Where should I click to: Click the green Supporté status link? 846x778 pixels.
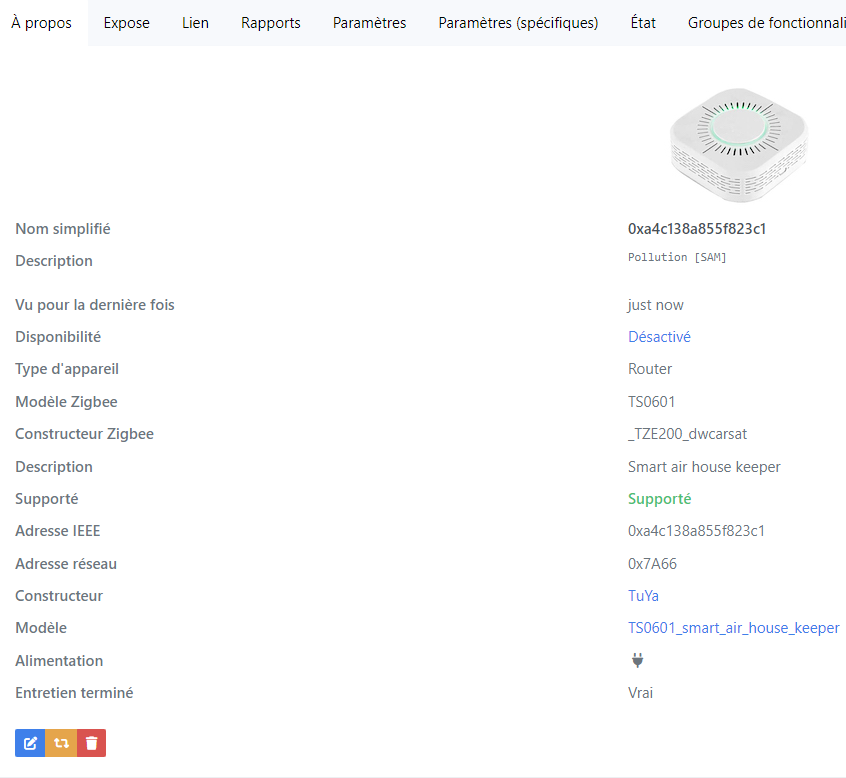659,499
